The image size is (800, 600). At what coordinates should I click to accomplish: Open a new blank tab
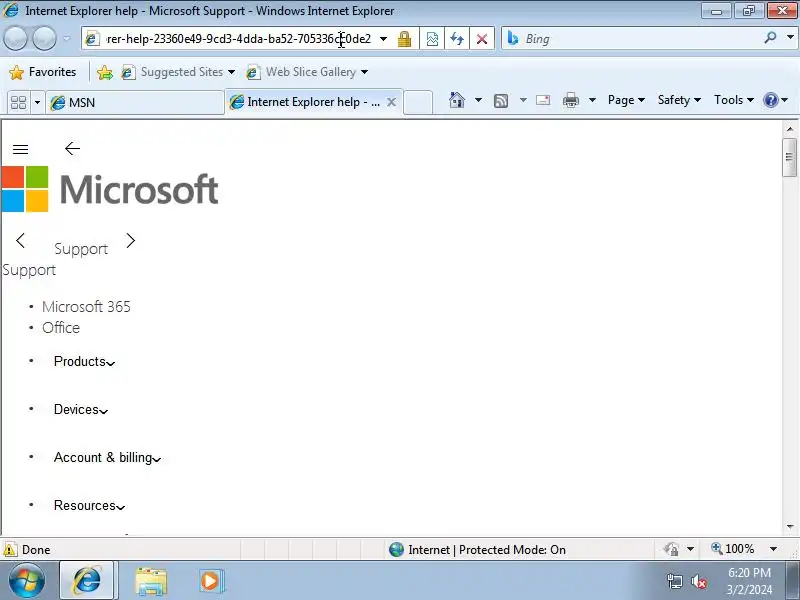pos(418,103)
